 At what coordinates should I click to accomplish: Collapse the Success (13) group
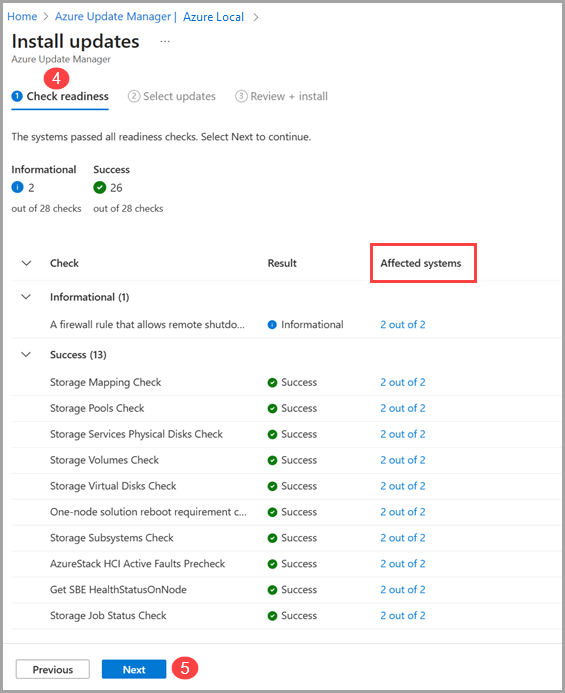pyautogui.click(x=27, y=354)
